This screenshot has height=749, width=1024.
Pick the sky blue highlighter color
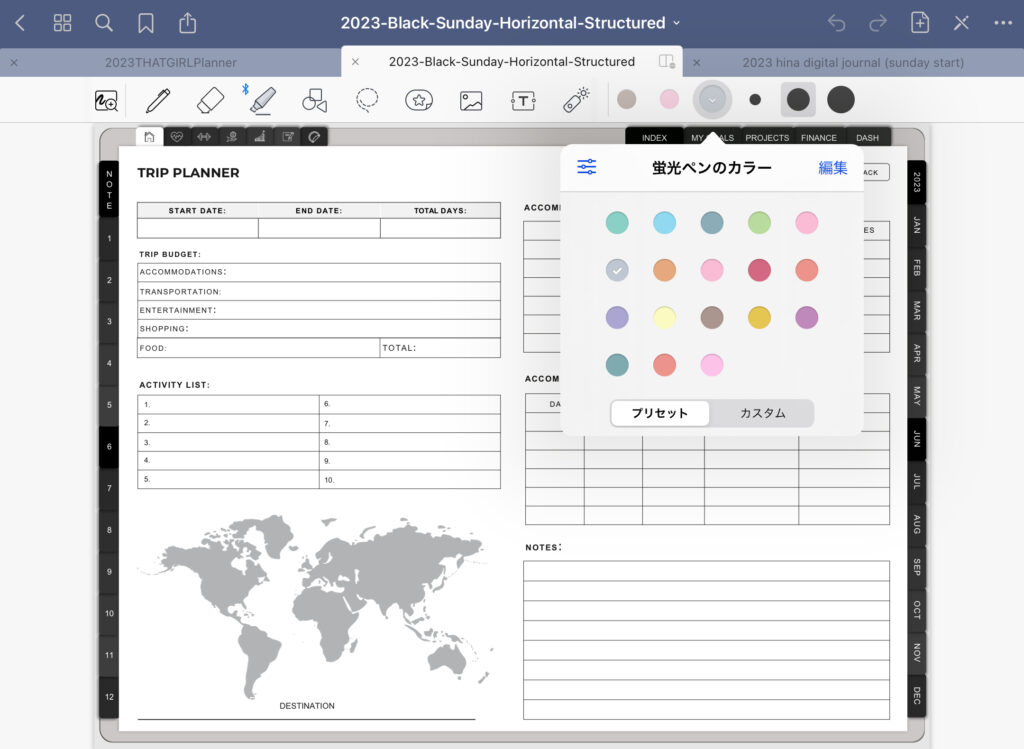(664, 223)
